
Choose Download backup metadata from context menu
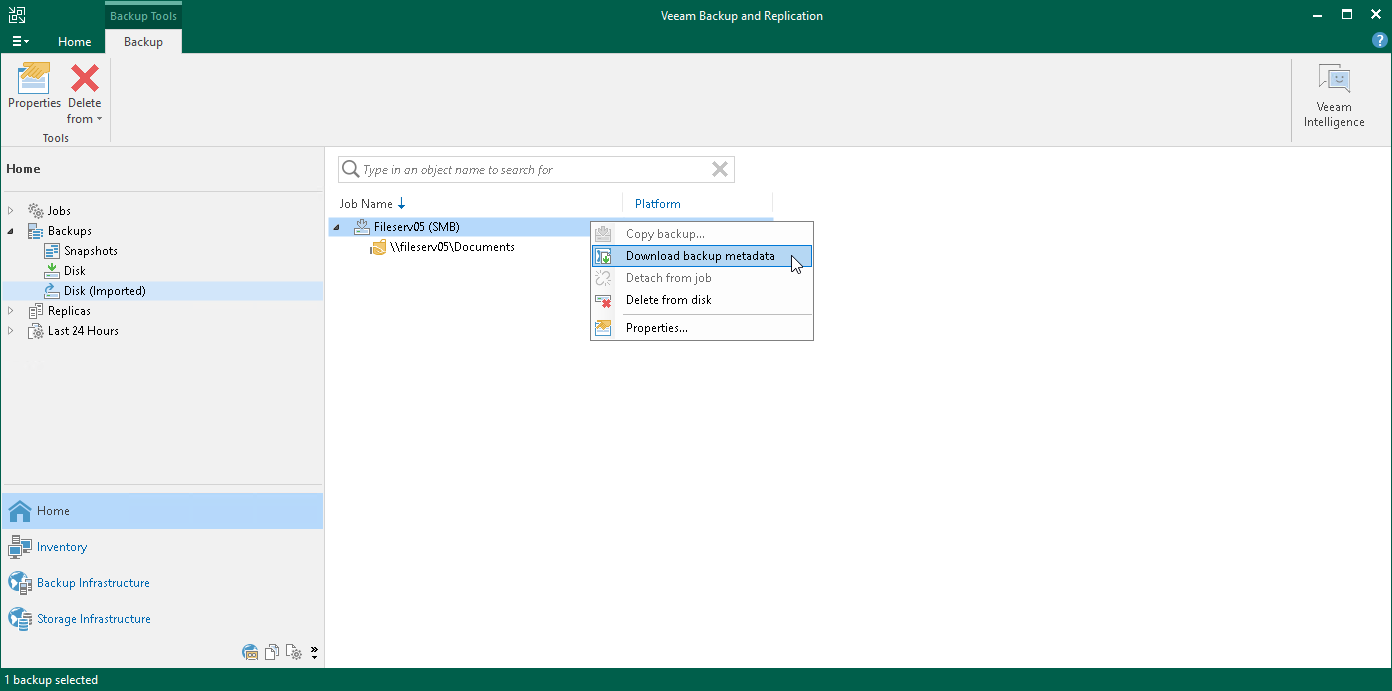700,256
